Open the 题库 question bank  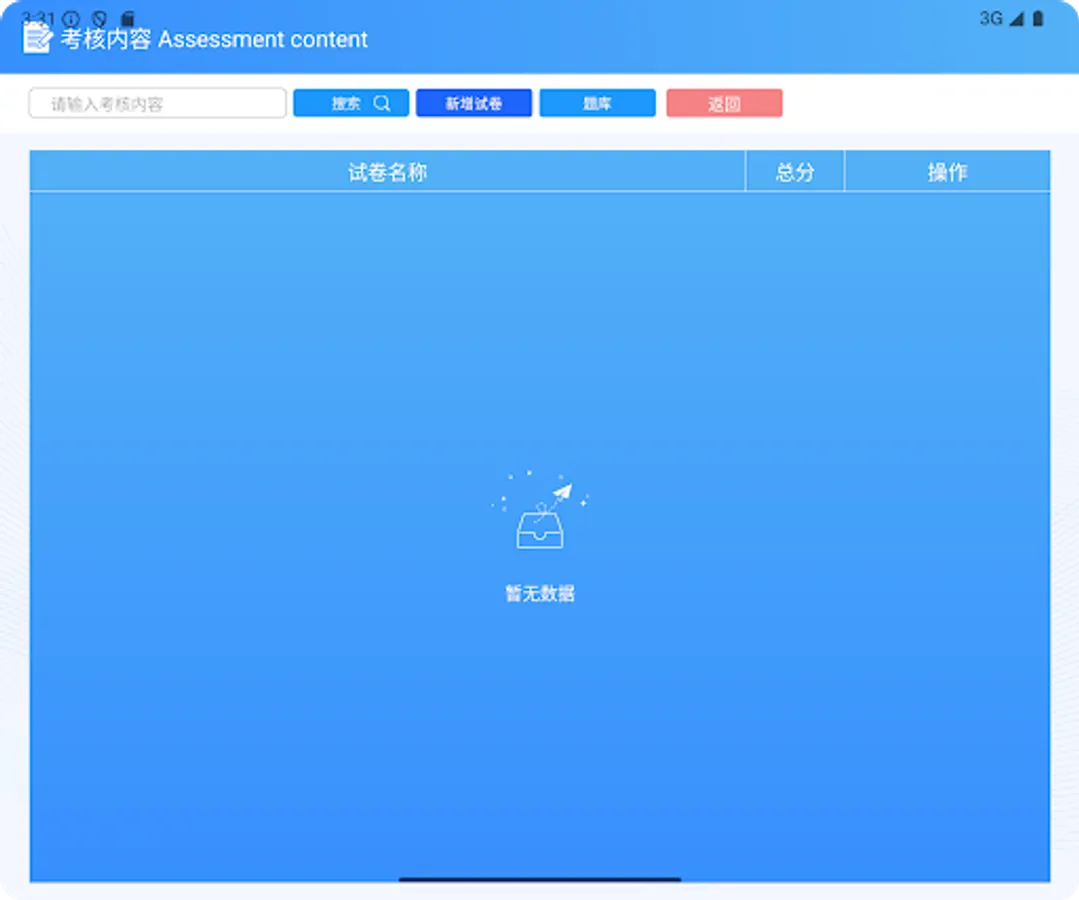(x=597, y=103)
